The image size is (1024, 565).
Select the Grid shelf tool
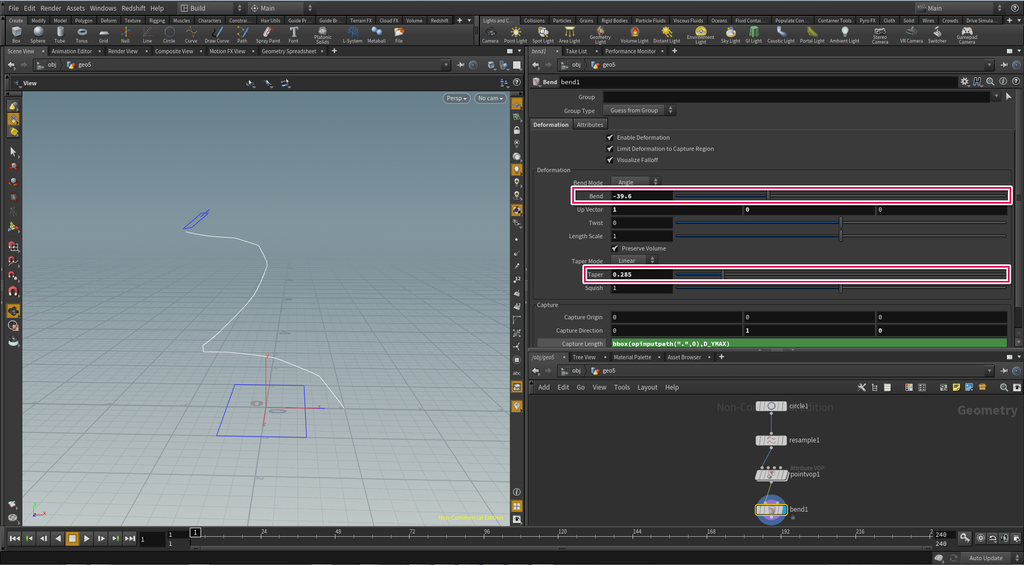tap(103, 35)
